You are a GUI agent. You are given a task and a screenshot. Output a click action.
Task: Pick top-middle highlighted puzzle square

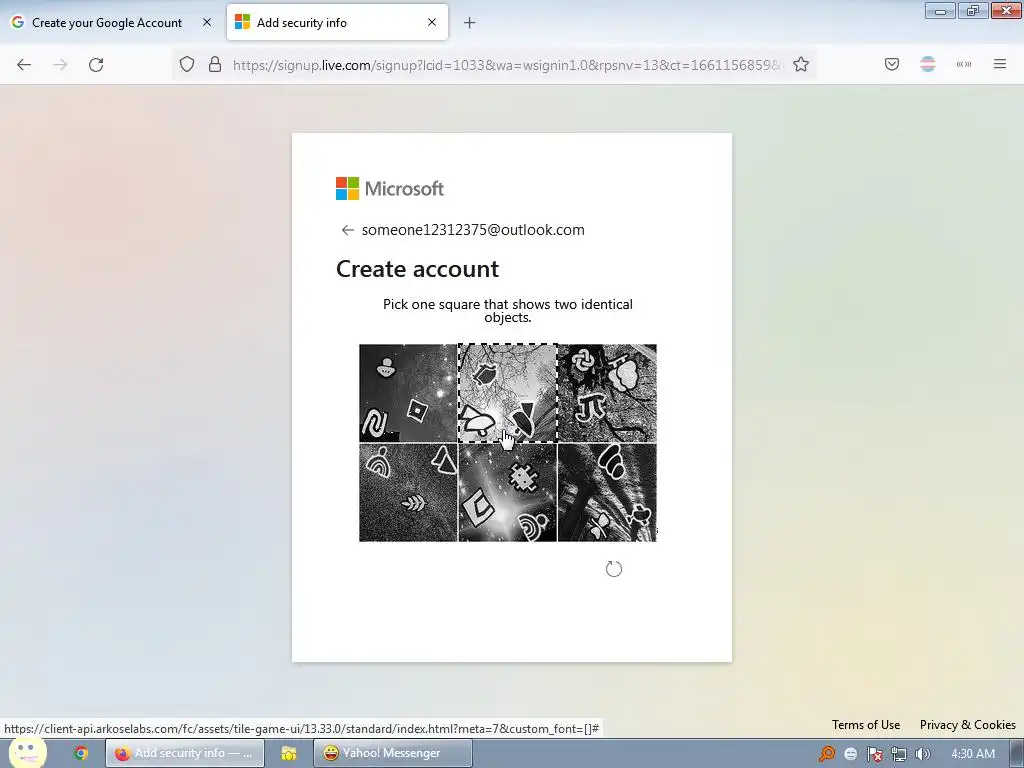pos(507,393)
